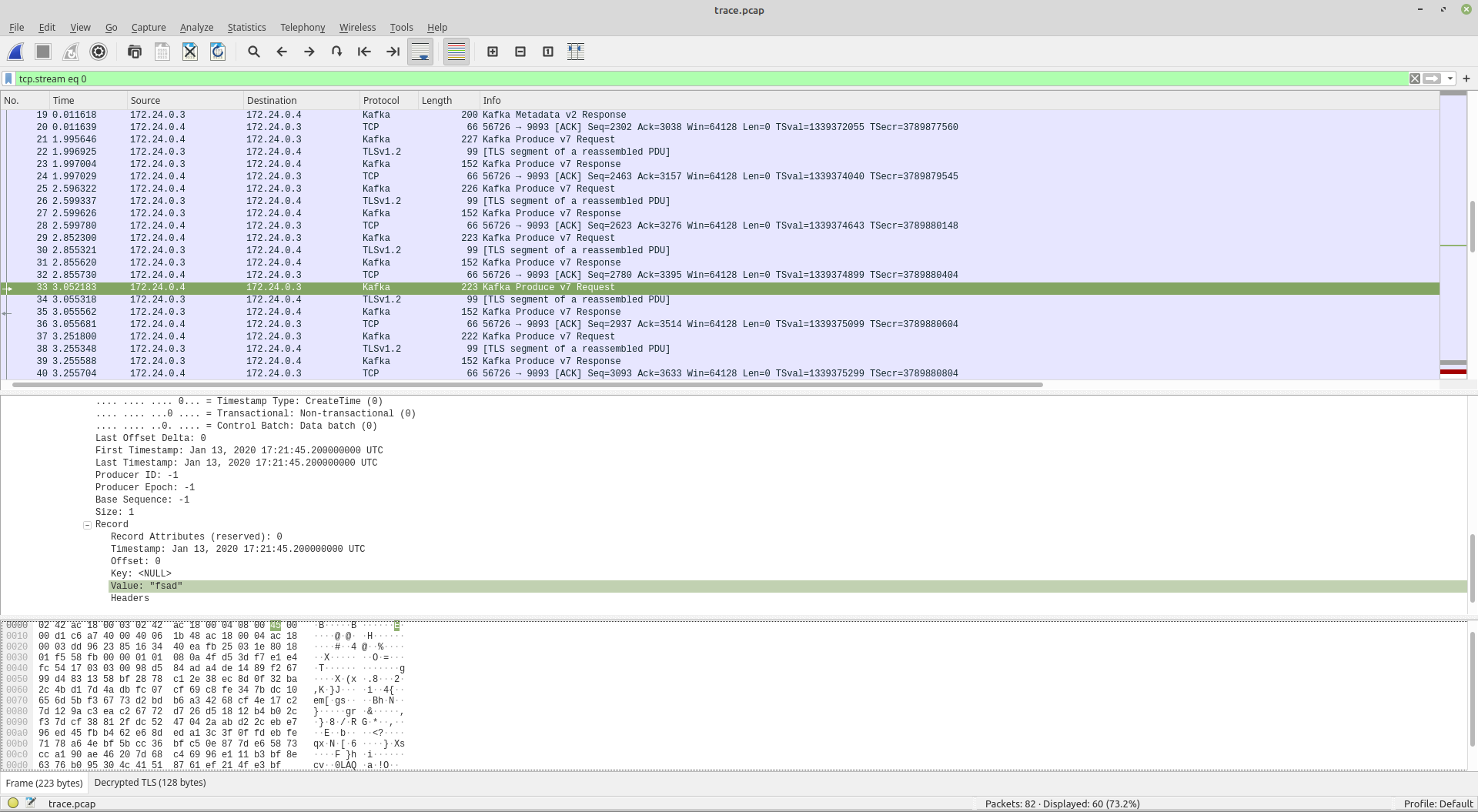The height and width of the screenshot is (812, 1478).
Task: Open capture options gear icon
Action: 99,52
